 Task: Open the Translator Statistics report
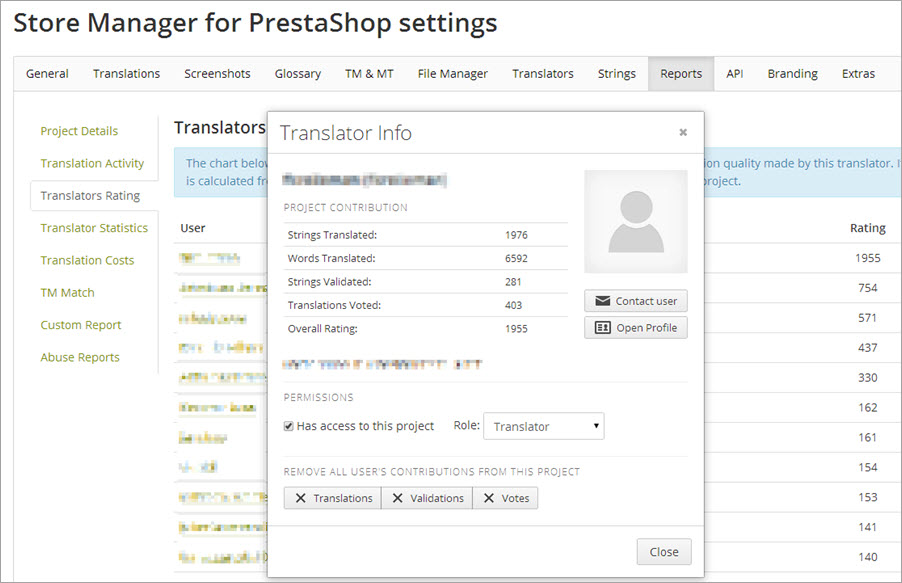click(94, 228)
